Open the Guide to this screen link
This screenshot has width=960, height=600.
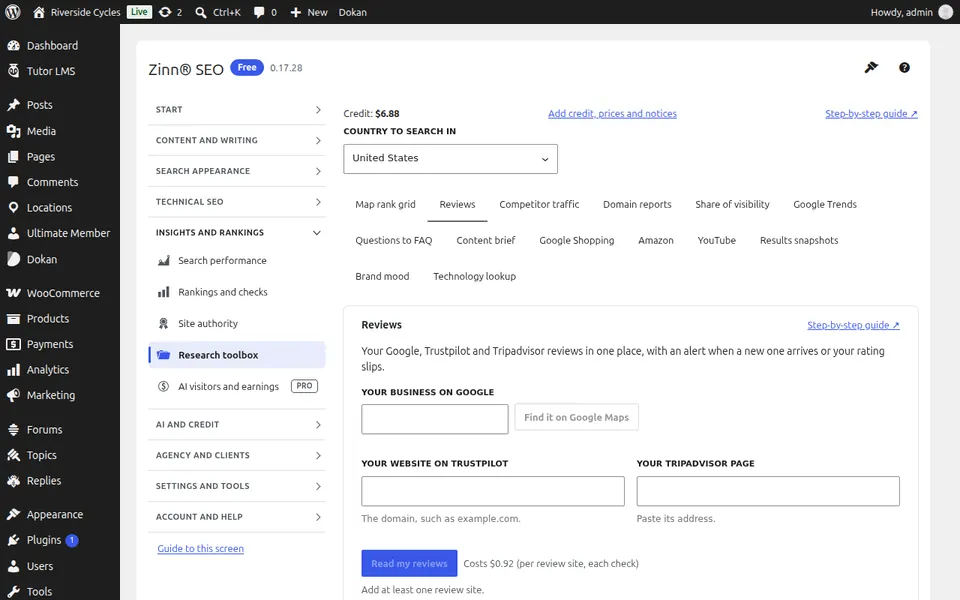[200, 549]
